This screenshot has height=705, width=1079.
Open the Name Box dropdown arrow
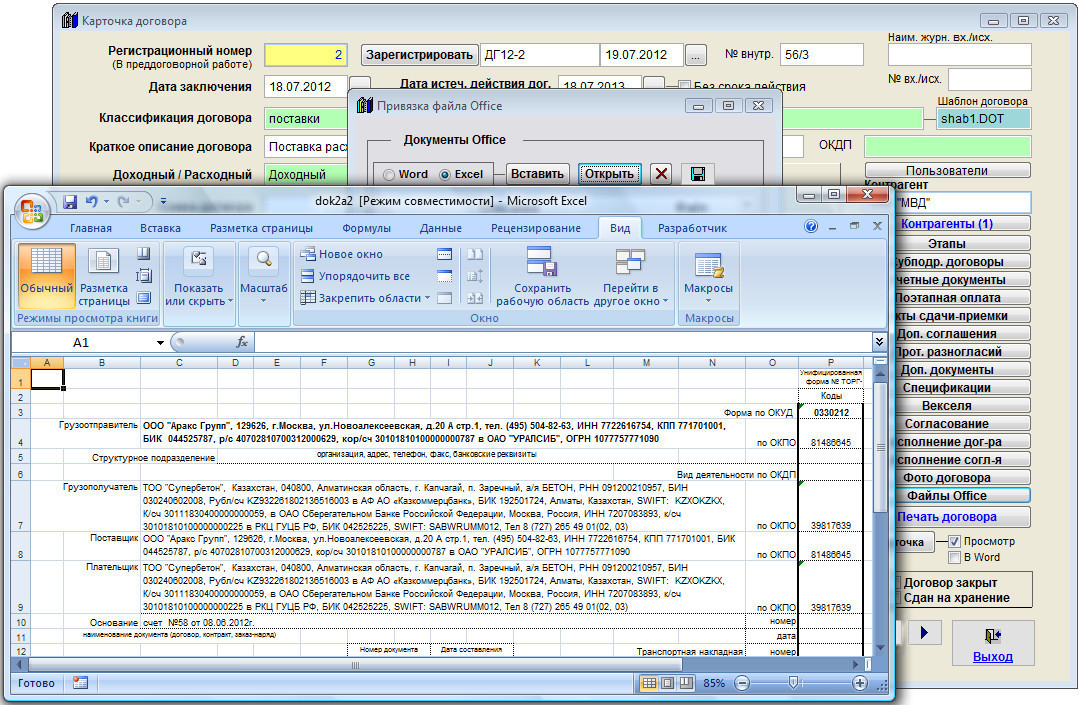pos(160,343)
